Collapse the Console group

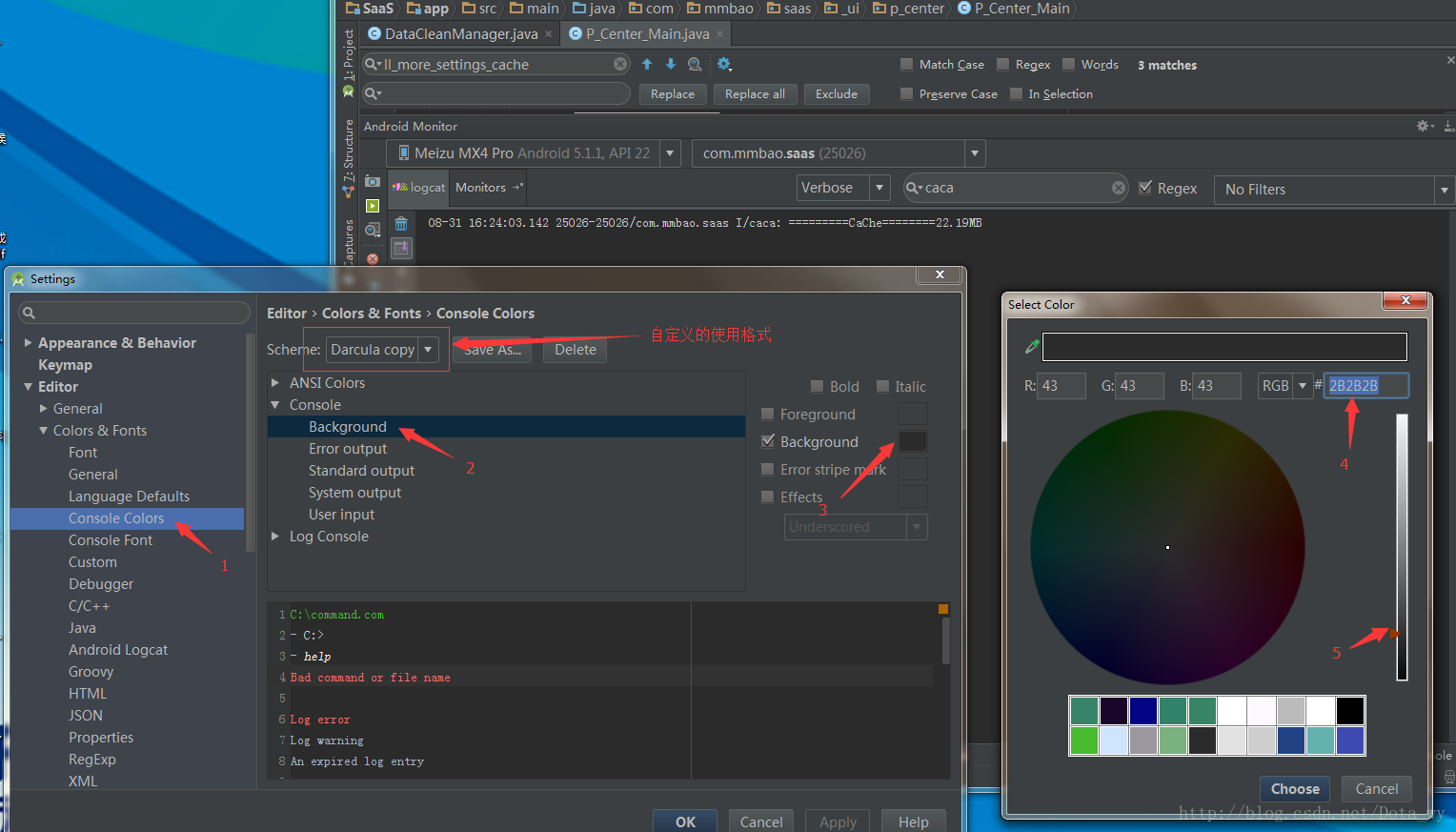pos(274,405)
